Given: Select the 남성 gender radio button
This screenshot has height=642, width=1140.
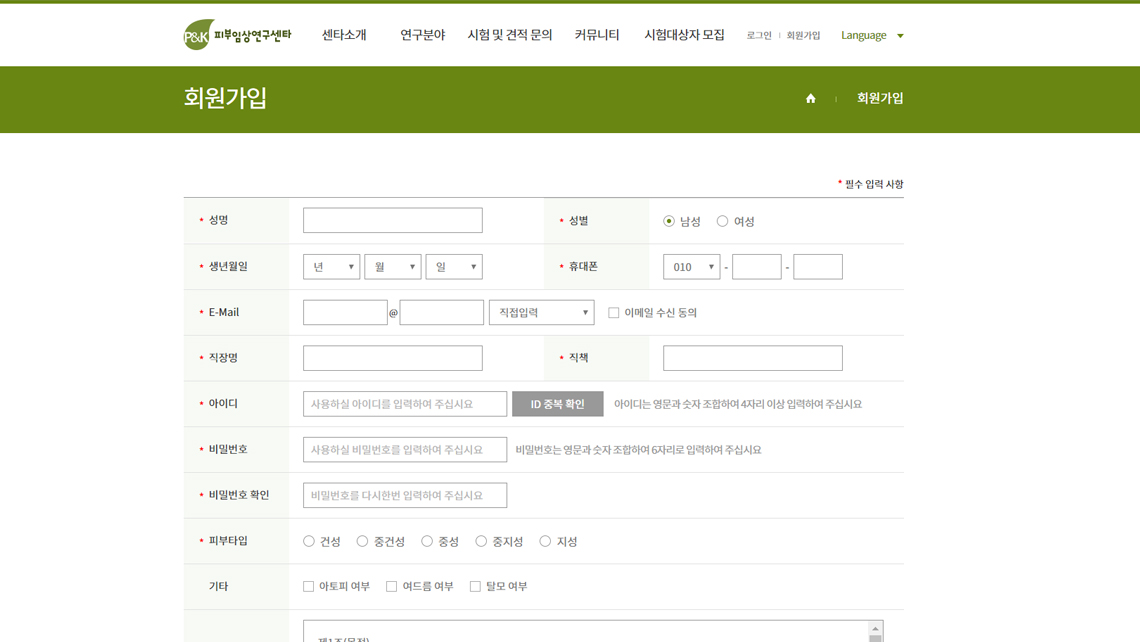Looking at the screenshot, I should point(669,221).
